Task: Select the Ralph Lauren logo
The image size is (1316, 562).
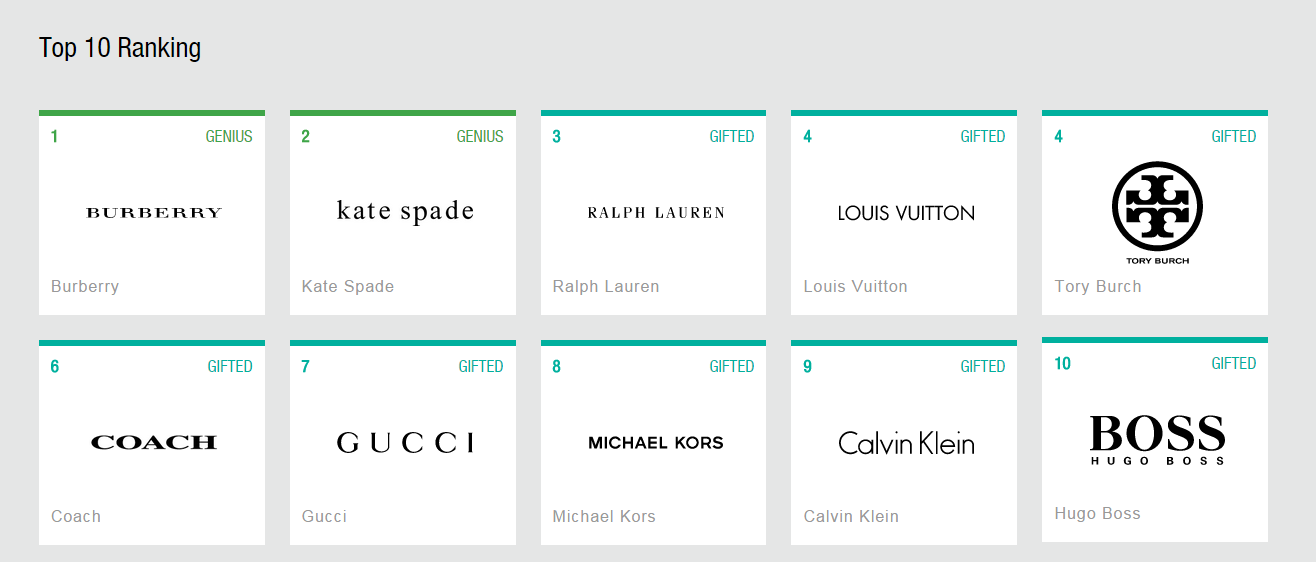Action: pos(656,212)
